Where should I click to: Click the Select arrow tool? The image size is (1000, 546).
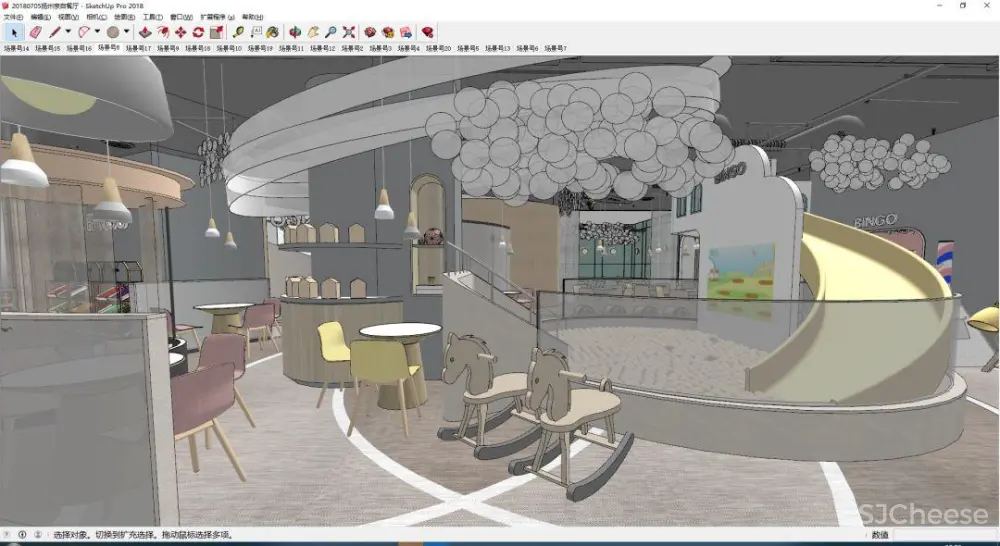click(x=14, y=32)
